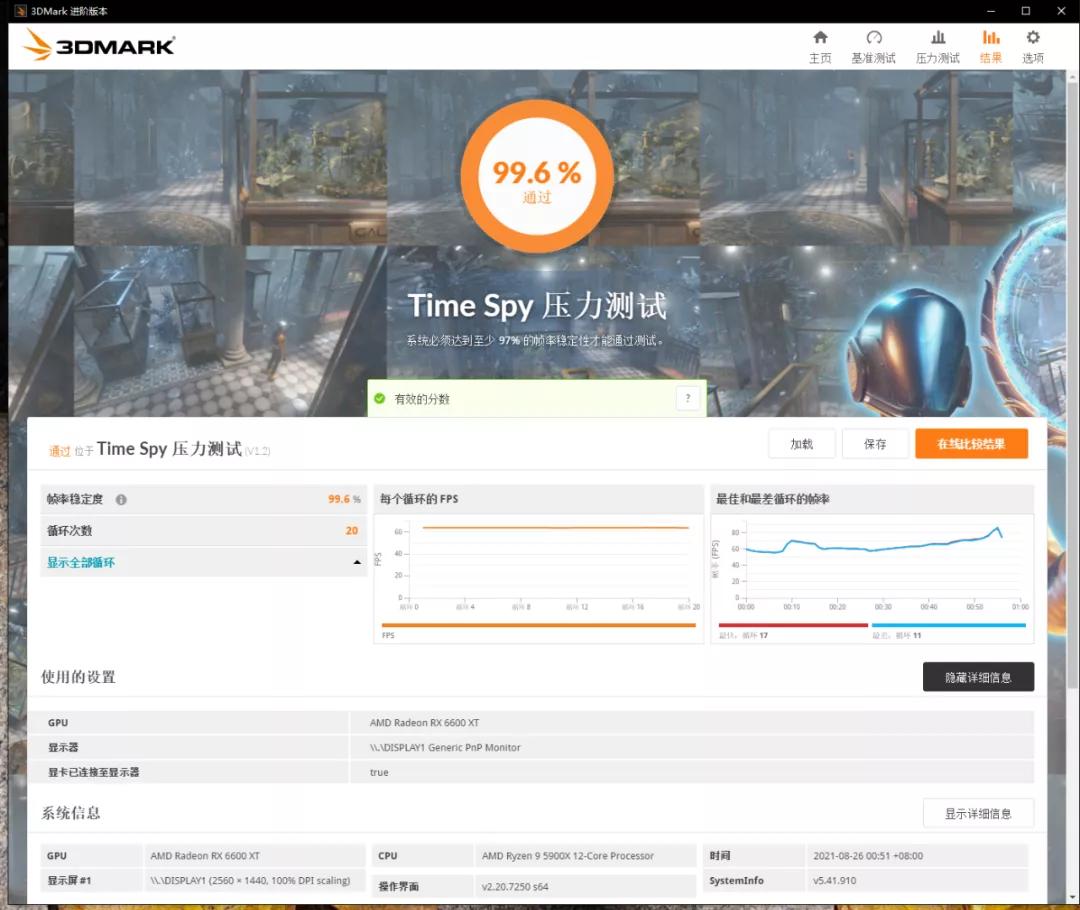Click the scrollbar down arrow
Image resolution: width=1080 pixels, height=910 pixels.
pyautogui.click(x=1072, y=898)
